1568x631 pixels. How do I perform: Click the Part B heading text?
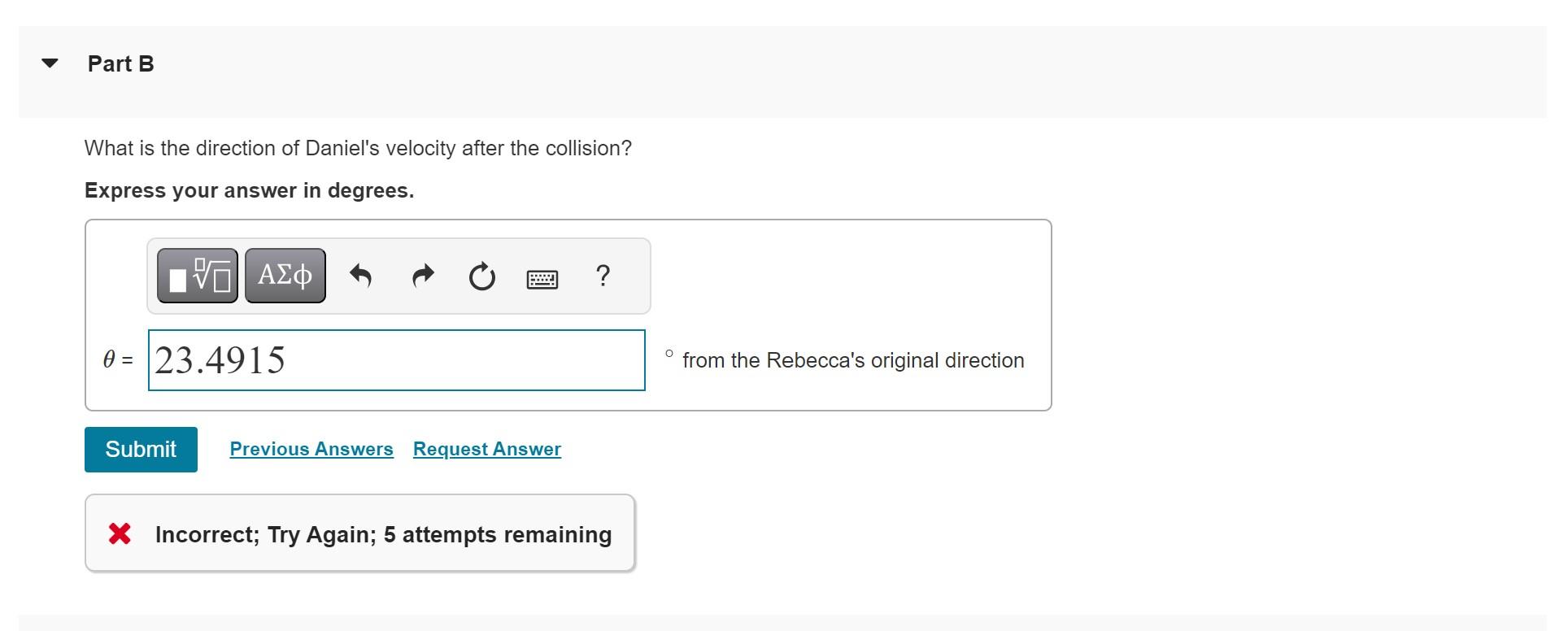pos(121,63)
